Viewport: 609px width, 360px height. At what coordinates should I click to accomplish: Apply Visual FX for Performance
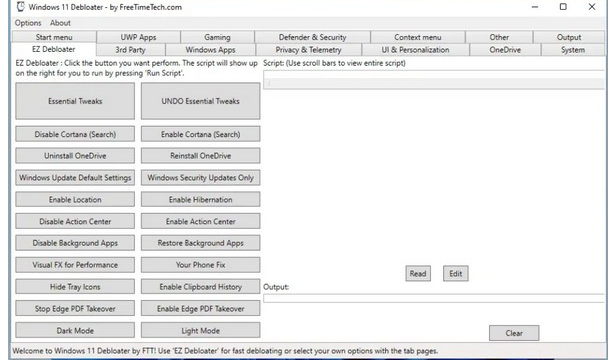pyautogui.click(x=75, y=265)
